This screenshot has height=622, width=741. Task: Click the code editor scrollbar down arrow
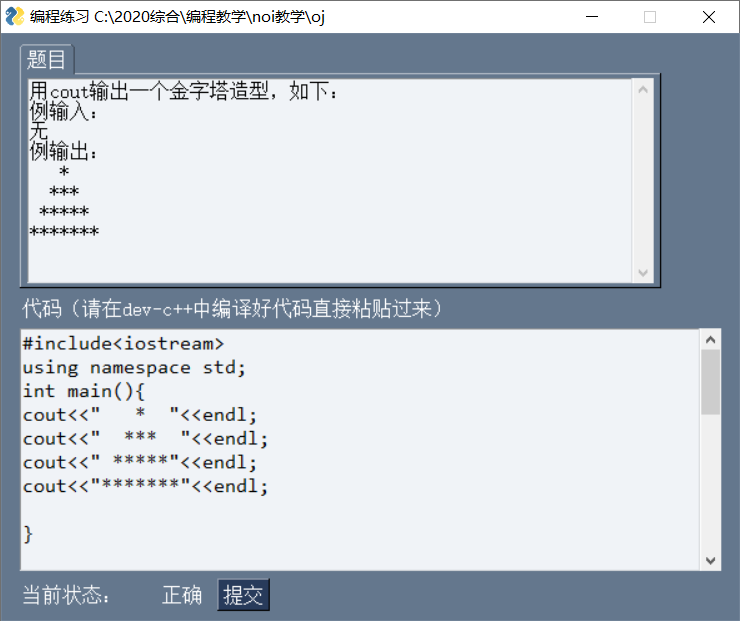pos(710,560)
